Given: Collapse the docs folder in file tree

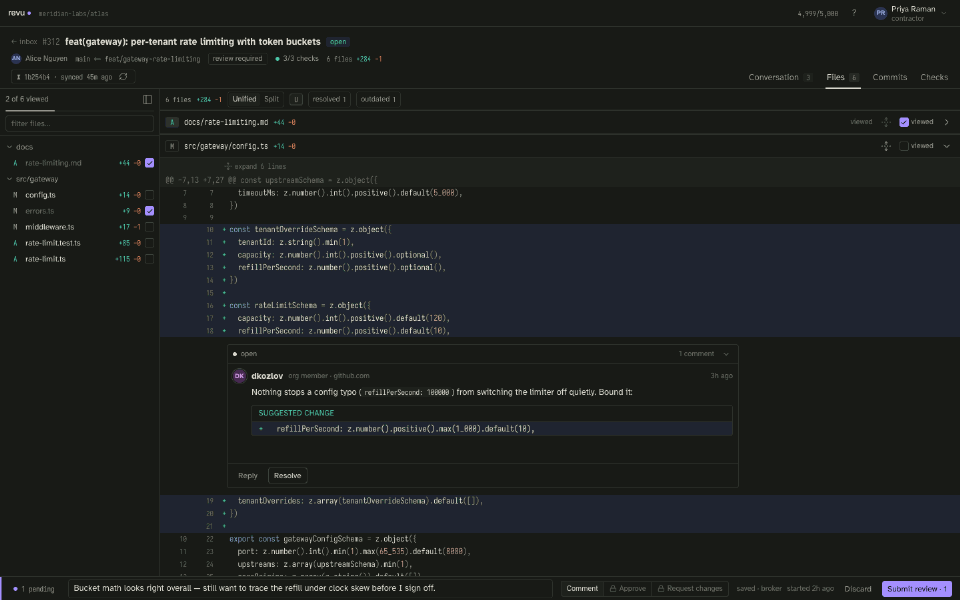Looking at the screenshot, I should (9, 147).
